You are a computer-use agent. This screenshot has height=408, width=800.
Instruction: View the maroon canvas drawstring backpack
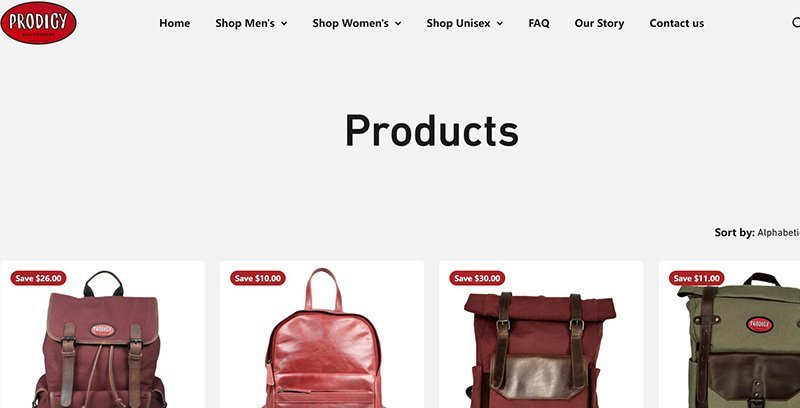(x=102, y=339)
